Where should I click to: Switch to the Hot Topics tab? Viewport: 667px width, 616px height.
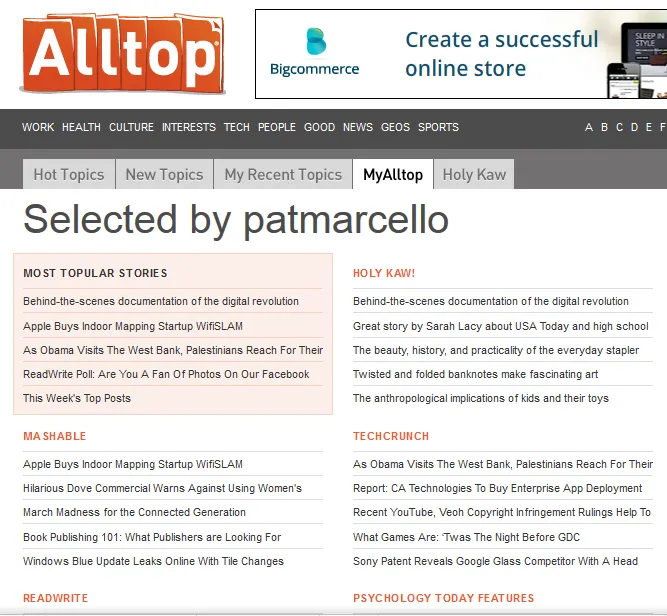(x=69, y=174)
